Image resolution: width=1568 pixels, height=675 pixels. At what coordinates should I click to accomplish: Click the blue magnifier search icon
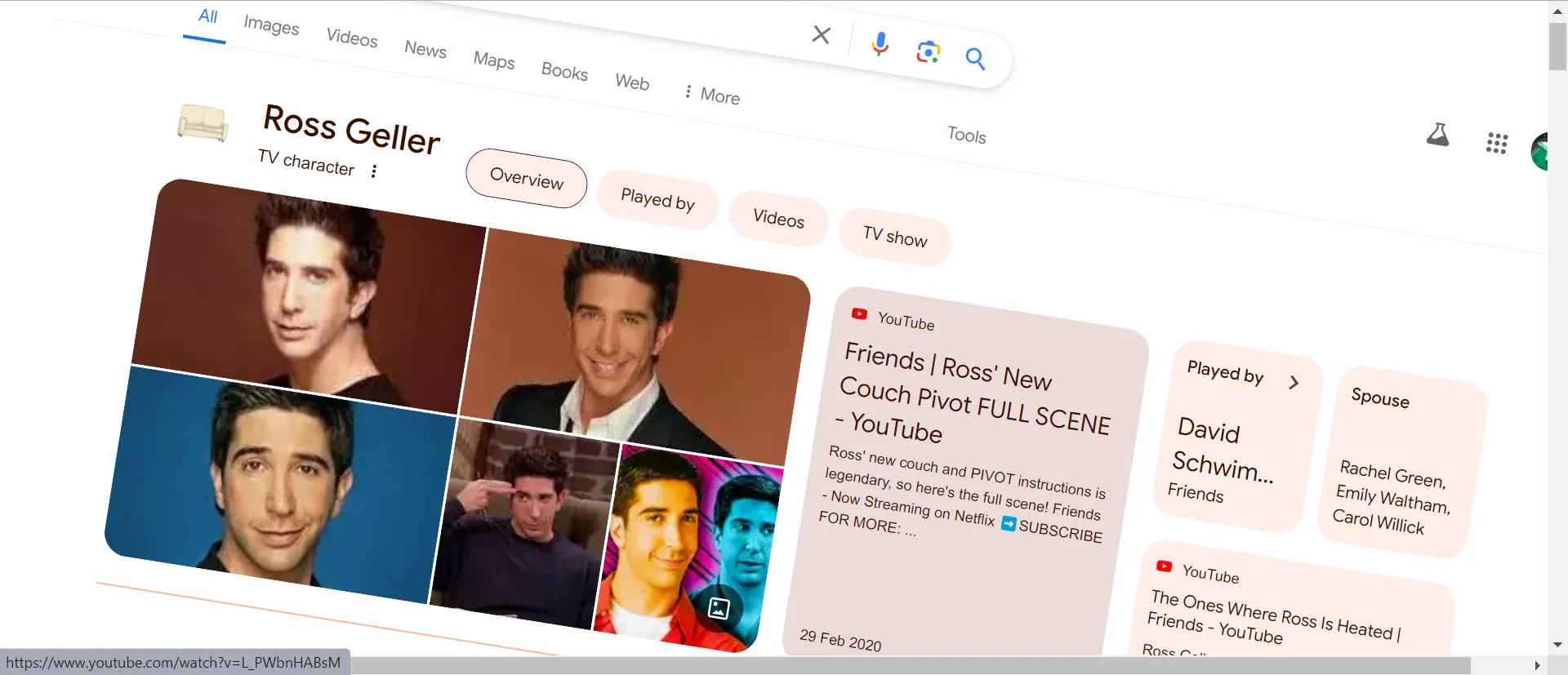point(975,59)
